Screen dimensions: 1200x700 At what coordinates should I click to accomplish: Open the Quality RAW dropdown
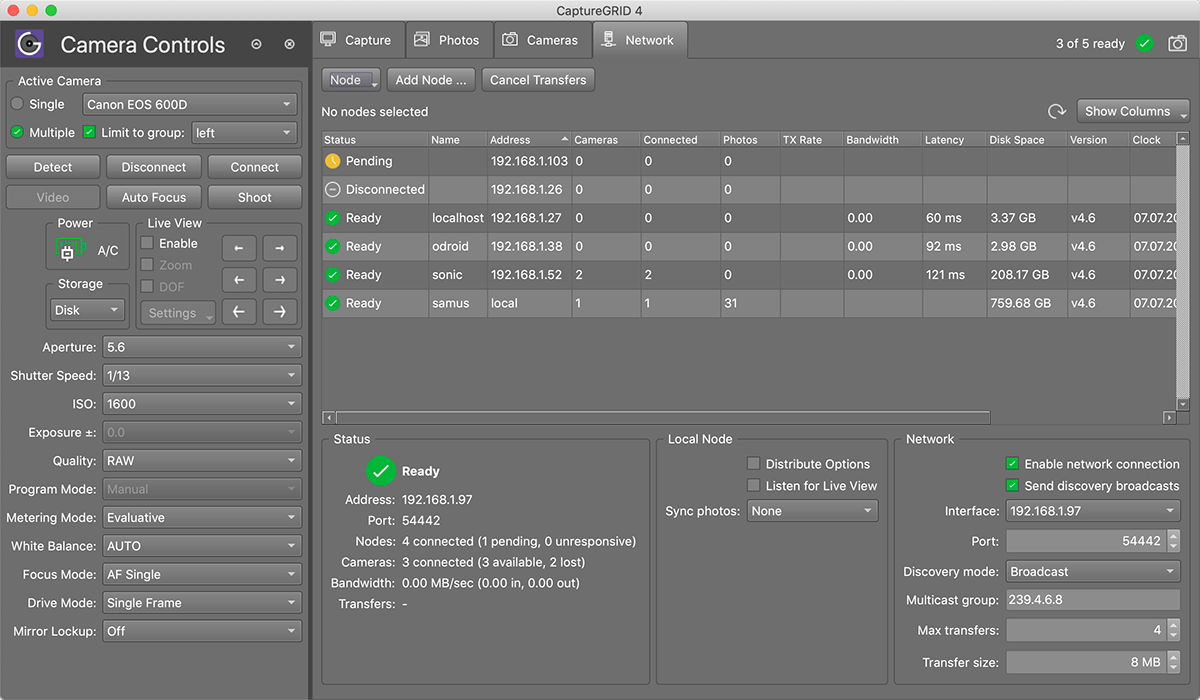[201, 461]
